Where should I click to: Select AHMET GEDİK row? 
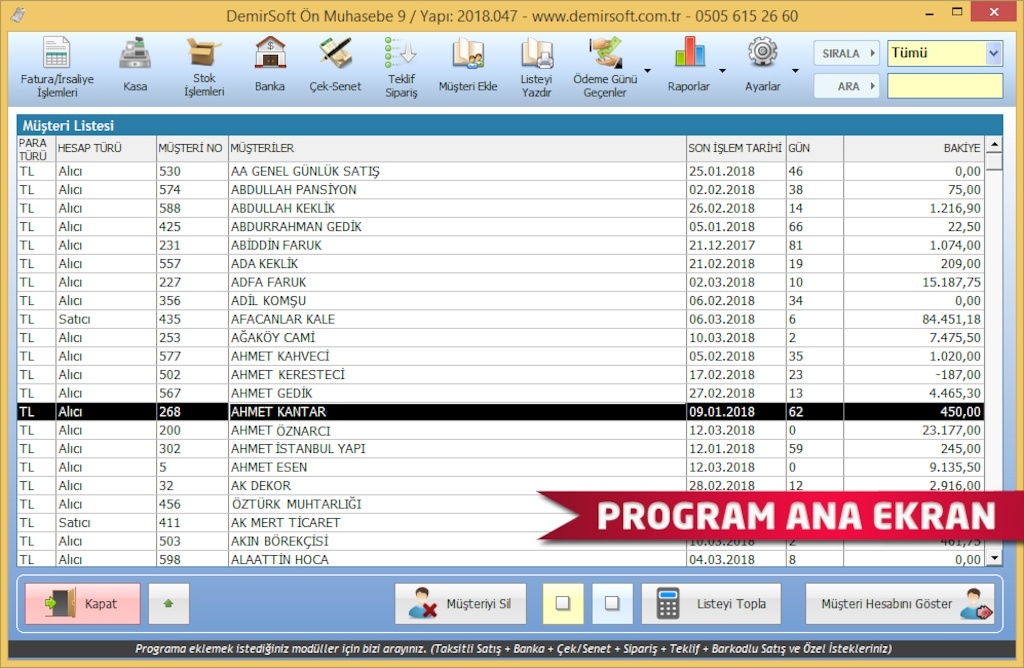pyautogui.click(x=500, y=393)
